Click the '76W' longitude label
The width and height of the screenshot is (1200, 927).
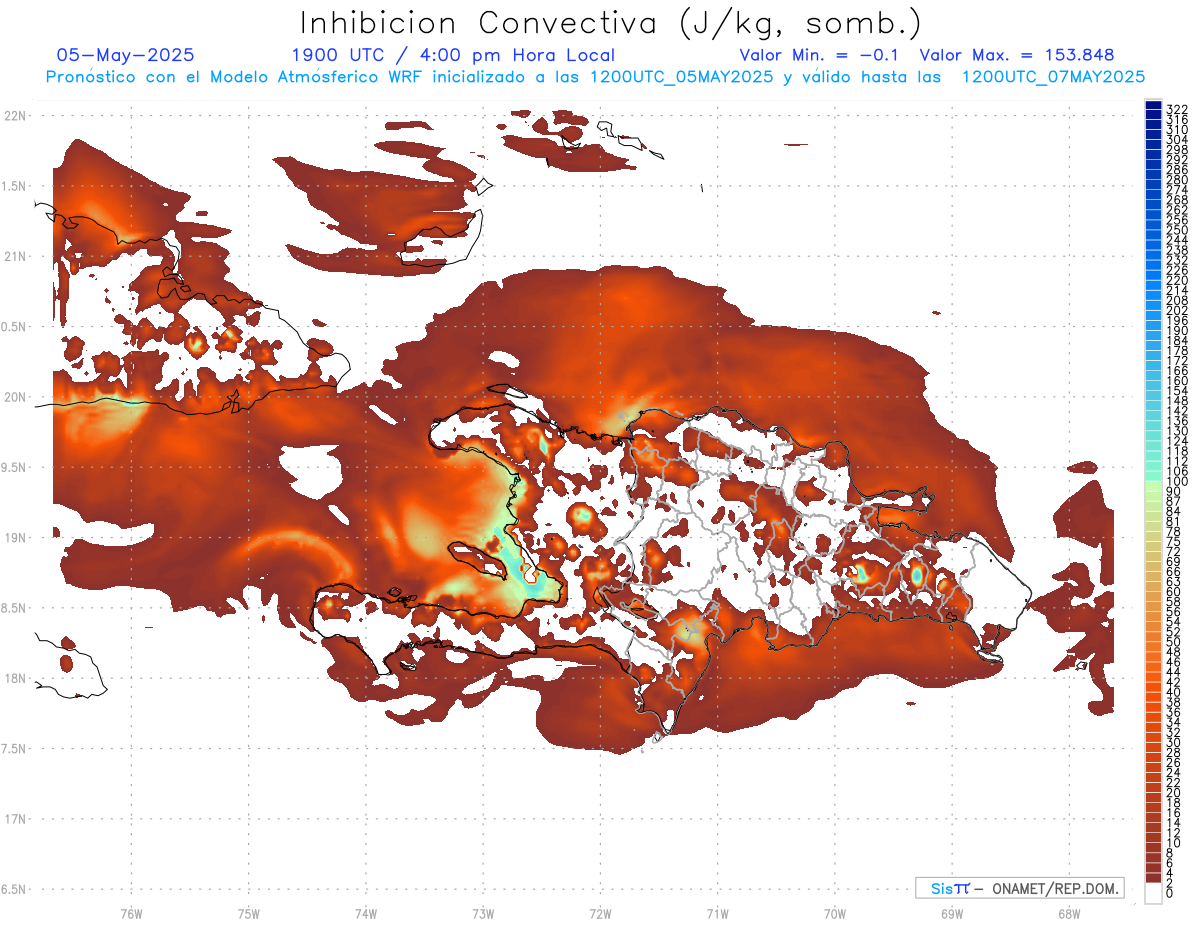coord(131,913)
